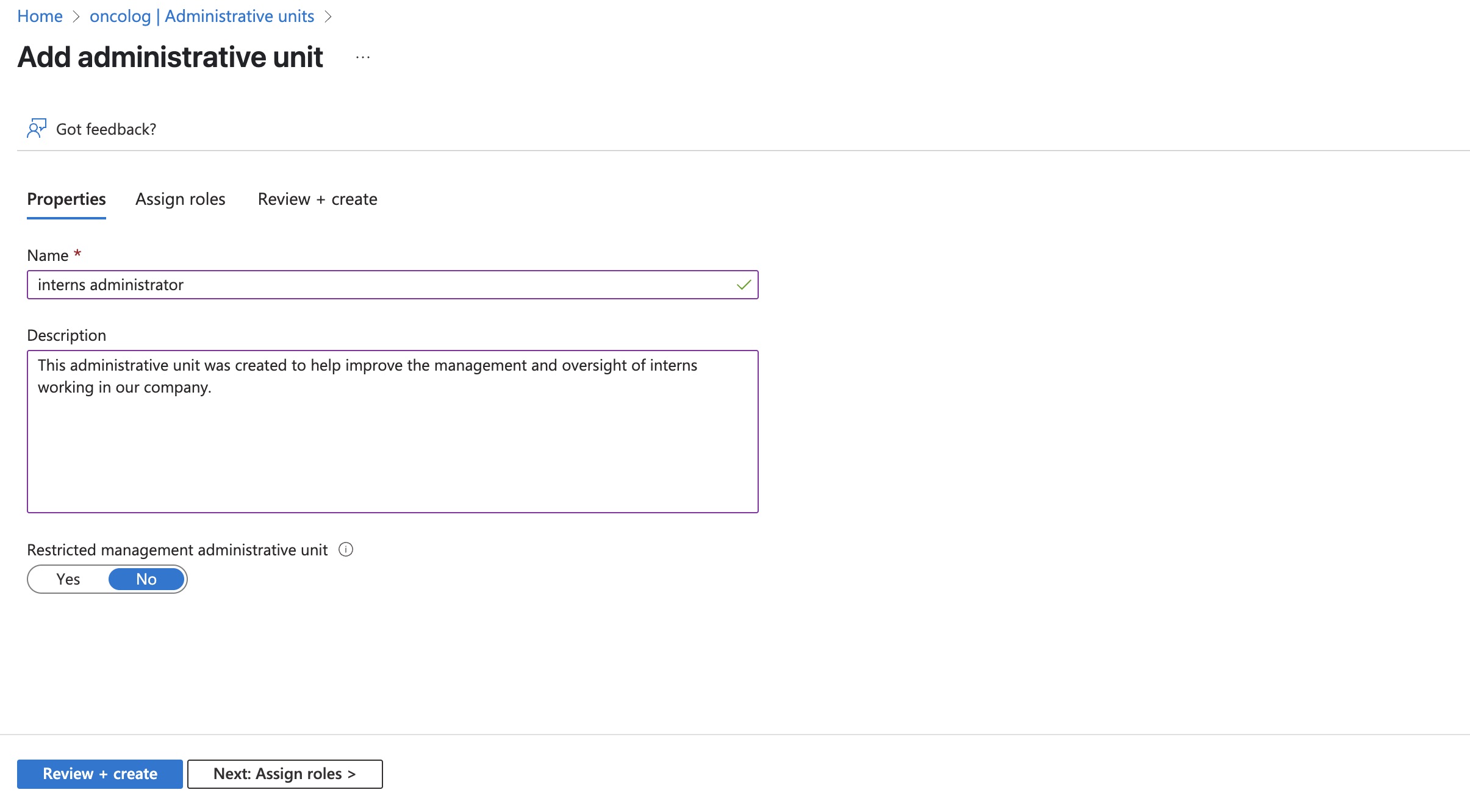
Task: Go to Home via breadcrumb link
Action: click(40, 16)
